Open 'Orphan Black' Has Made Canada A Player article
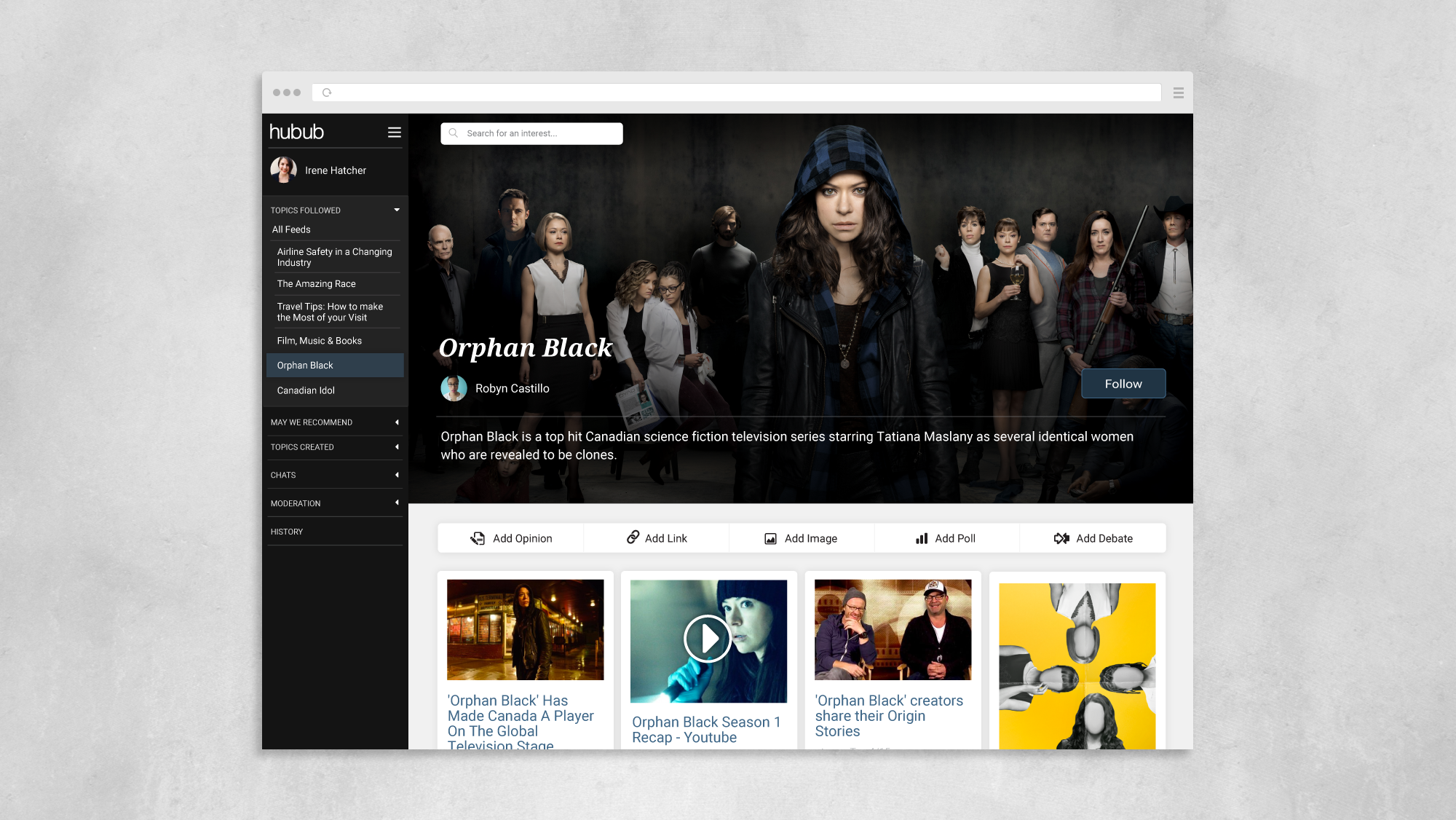Viewport: 1456px width, 820px height. (x=521, y=722)
